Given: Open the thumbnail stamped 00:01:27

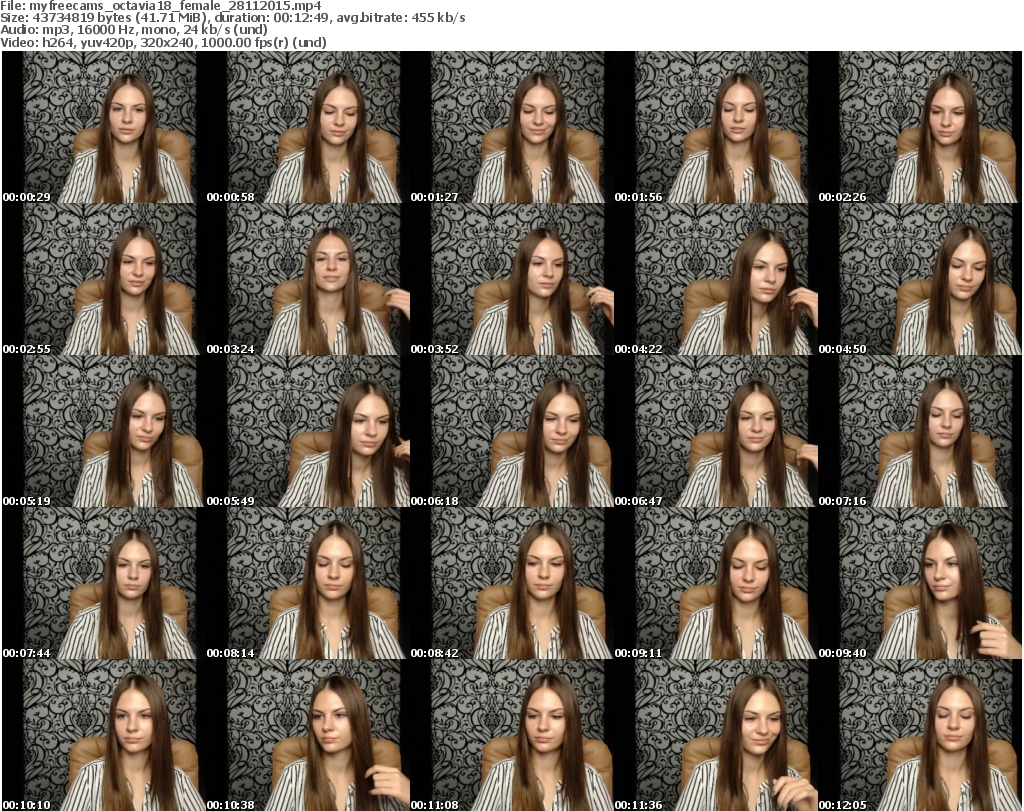Looking at the screenshot, I should click(512, 127).
